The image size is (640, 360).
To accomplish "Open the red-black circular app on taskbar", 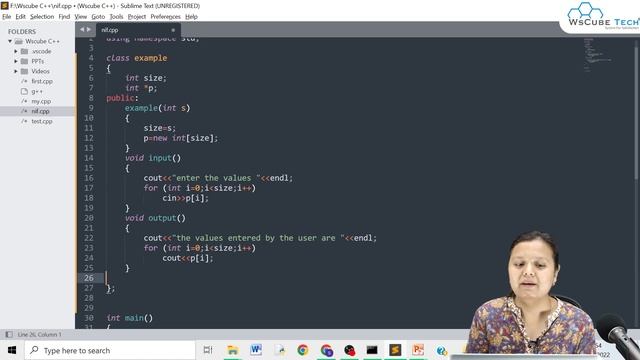I will [350, 350].
